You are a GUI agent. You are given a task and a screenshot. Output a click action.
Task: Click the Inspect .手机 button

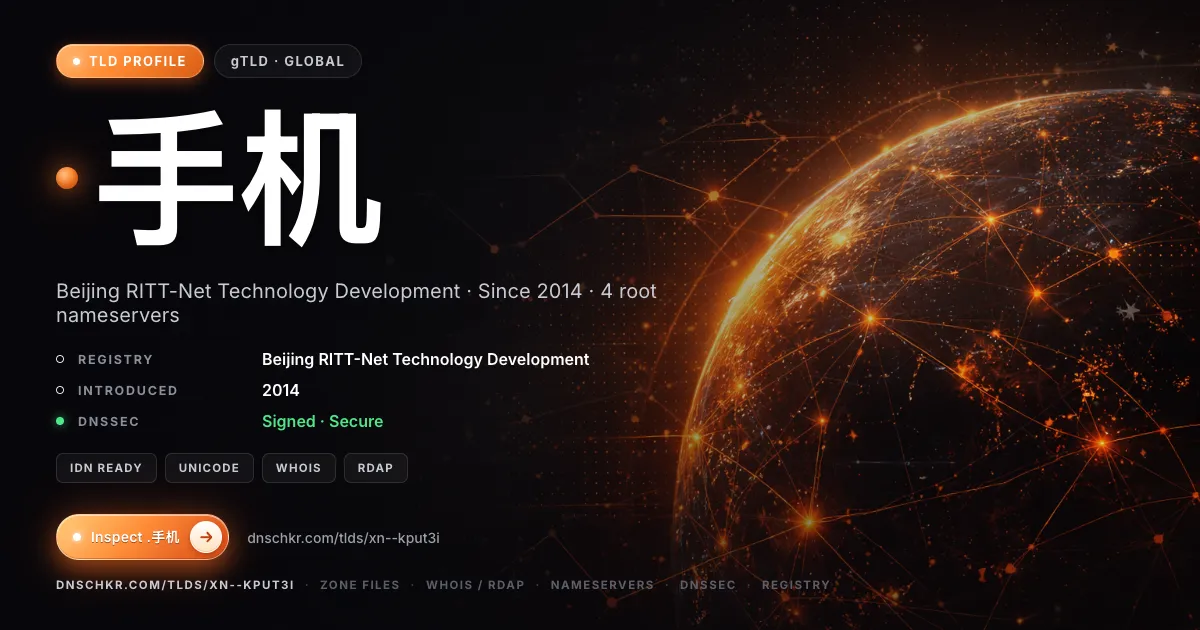pyautogui.click(x=143, y=537)
